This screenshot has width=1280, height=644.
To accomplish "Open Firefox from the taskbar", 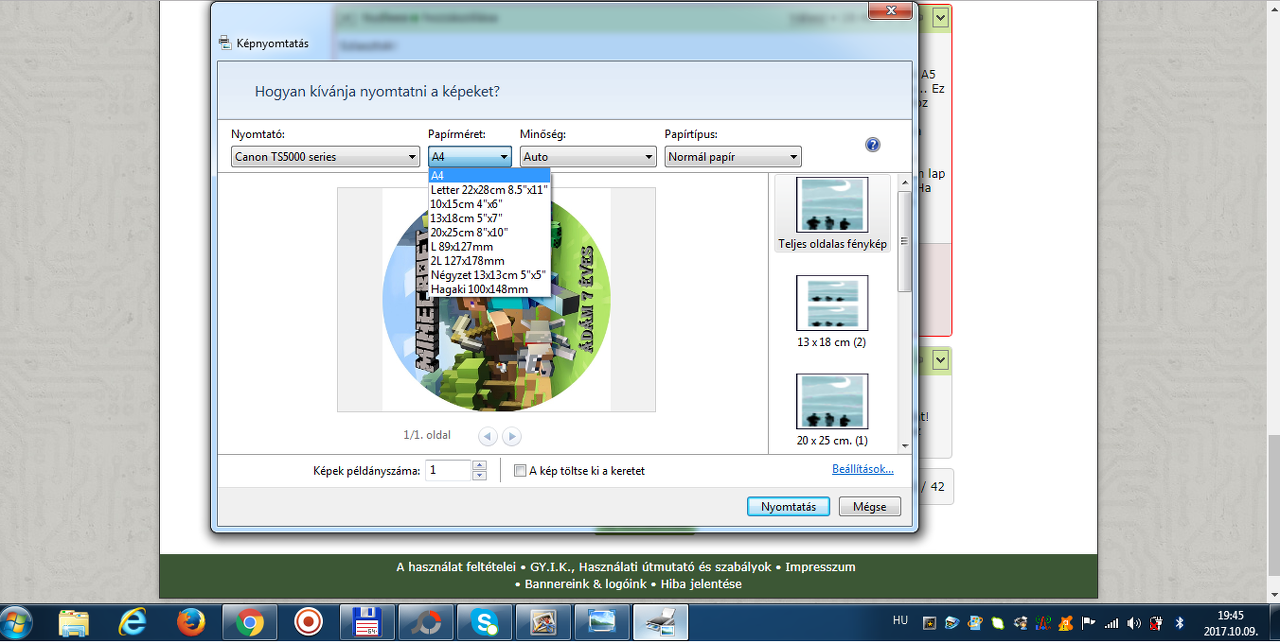I will pyautogui.click(x=190, y=623).
